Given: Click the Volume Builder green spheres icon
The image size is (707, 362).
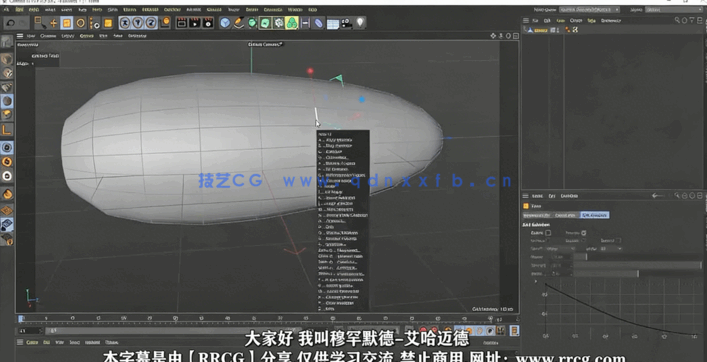Looking at the screenshot, I should click(292, 23).
